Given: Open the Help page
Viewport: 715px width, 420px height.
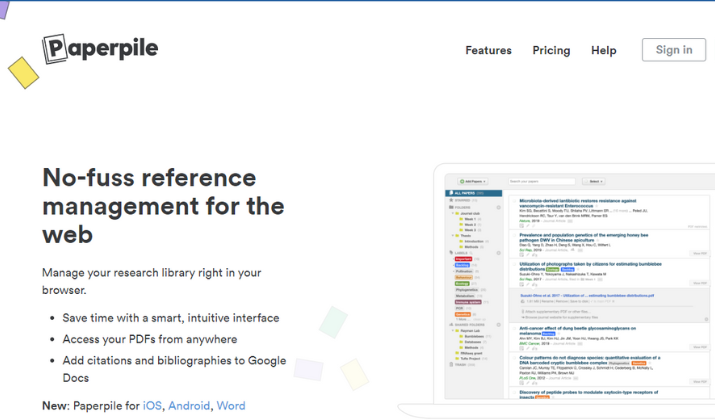Looking at the screenshot, I should (x=604, y=50).
